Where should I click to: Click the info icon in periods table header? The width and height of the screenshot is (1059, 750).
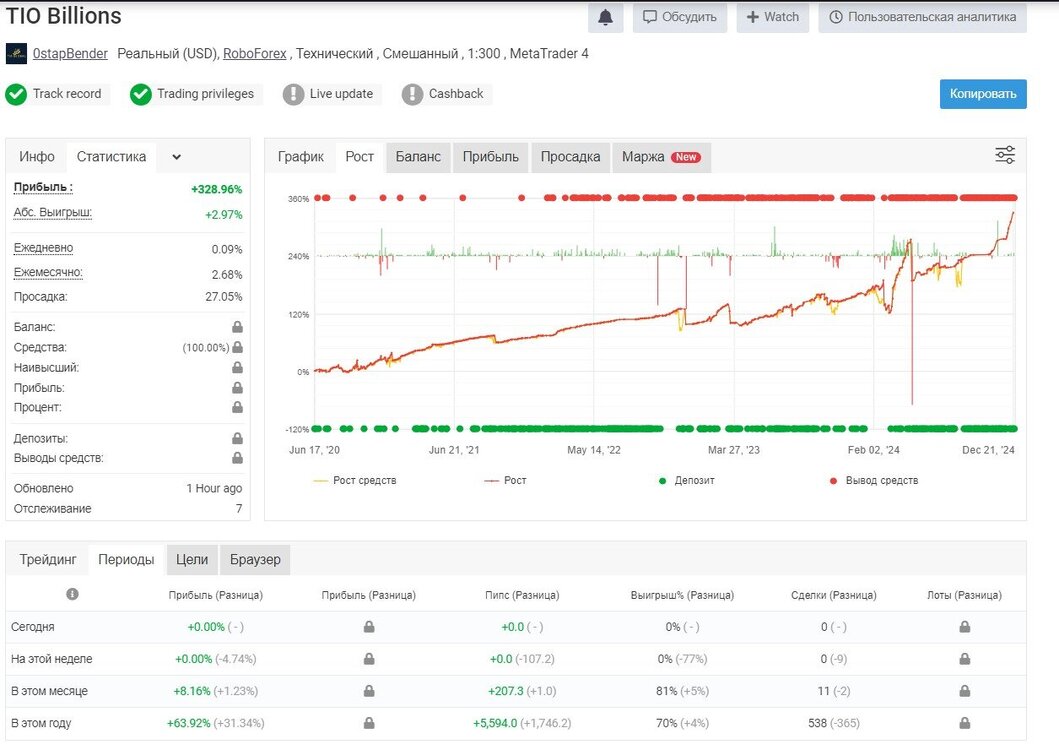point(72,594)
